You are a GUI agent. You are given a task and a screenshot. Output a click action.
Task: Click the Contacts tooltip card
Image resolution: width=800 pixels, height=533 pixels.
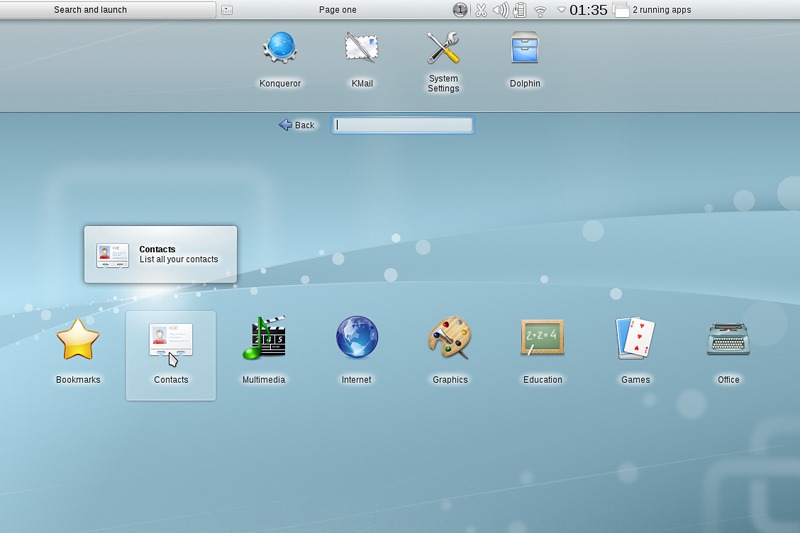coord(161,255)
